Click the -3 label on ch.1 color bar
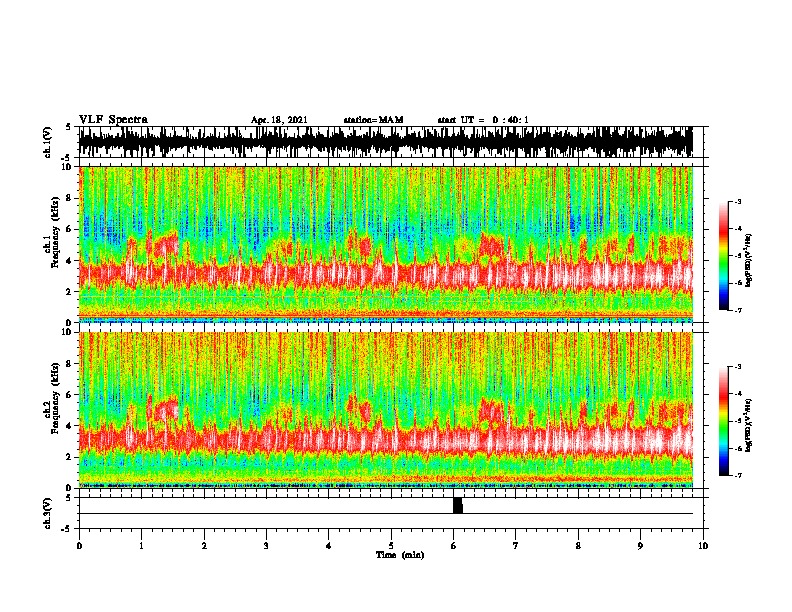Image resolution: width=792 pixels, height=612 pixels. coord(738,201)
